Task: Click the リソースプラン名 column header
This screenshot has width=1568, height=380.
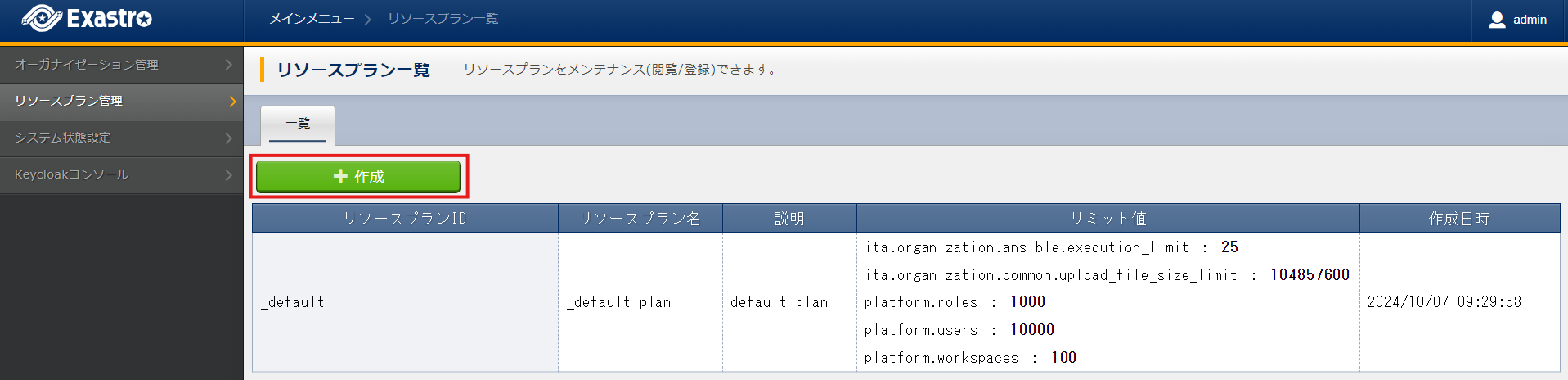Action: 640,219
